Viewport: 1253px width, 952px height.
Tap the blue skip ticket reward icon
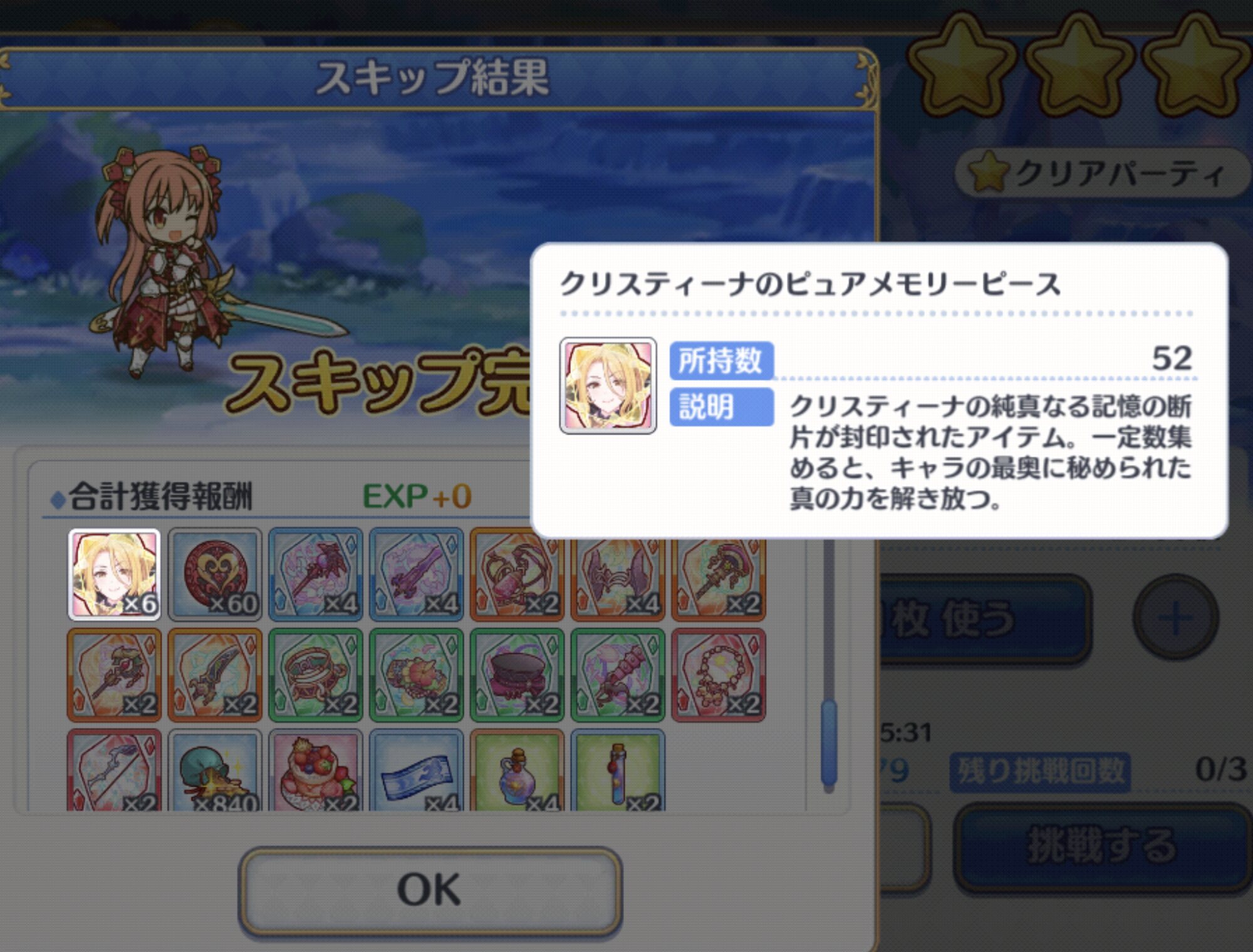(417, 770)
